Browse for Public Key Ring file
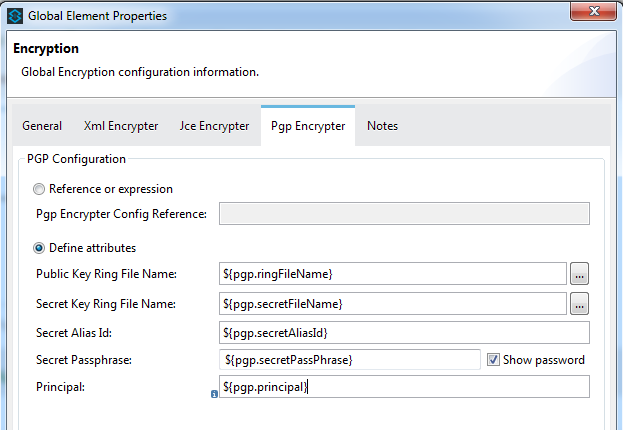The width and height of the screenshot is (623, 430). tap(580, 273)
